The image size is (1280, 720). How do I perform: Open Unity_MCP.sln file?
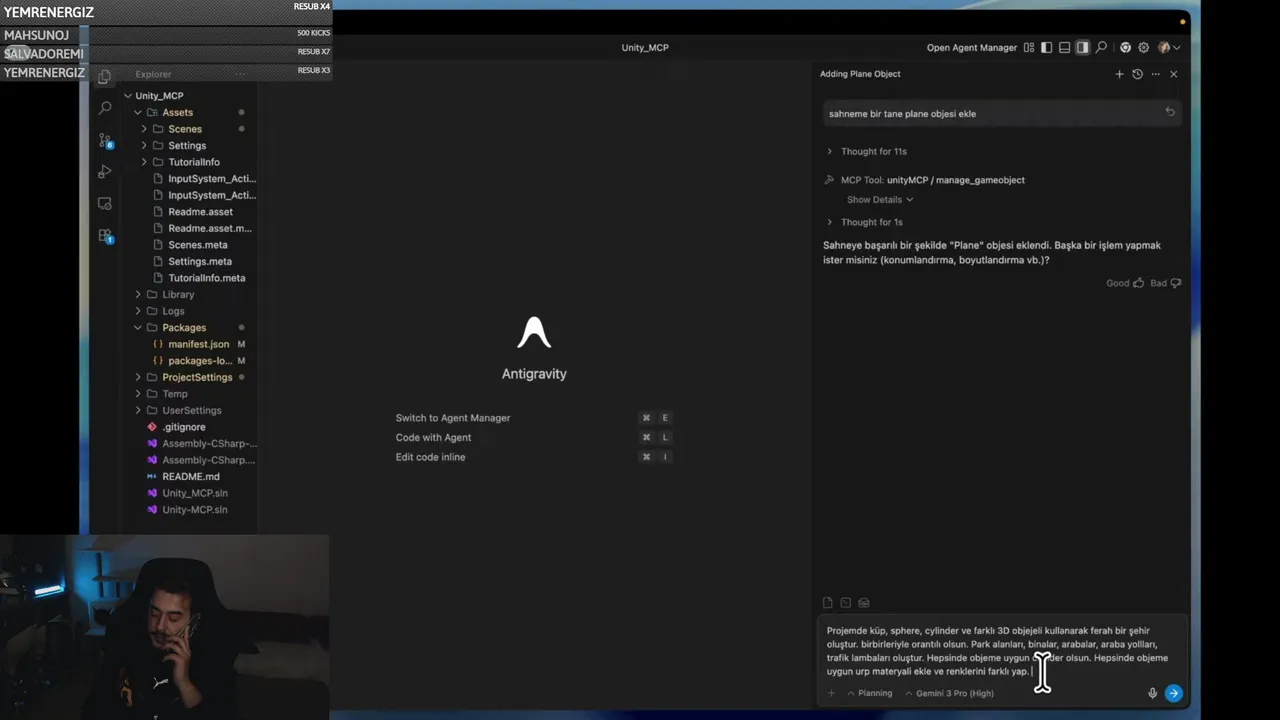click(195, 493)
